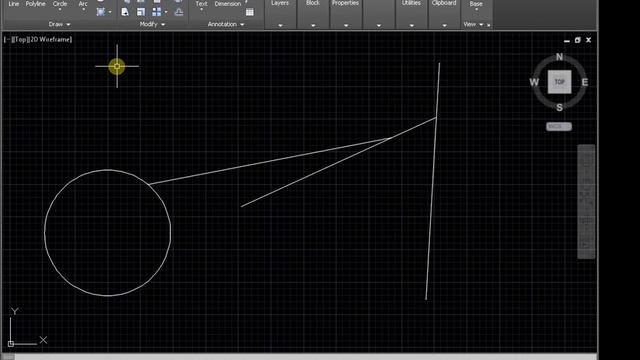640x360 pixels.
Task: Expand the Properties panel dropdown arrow
Action: coord(346,25)
